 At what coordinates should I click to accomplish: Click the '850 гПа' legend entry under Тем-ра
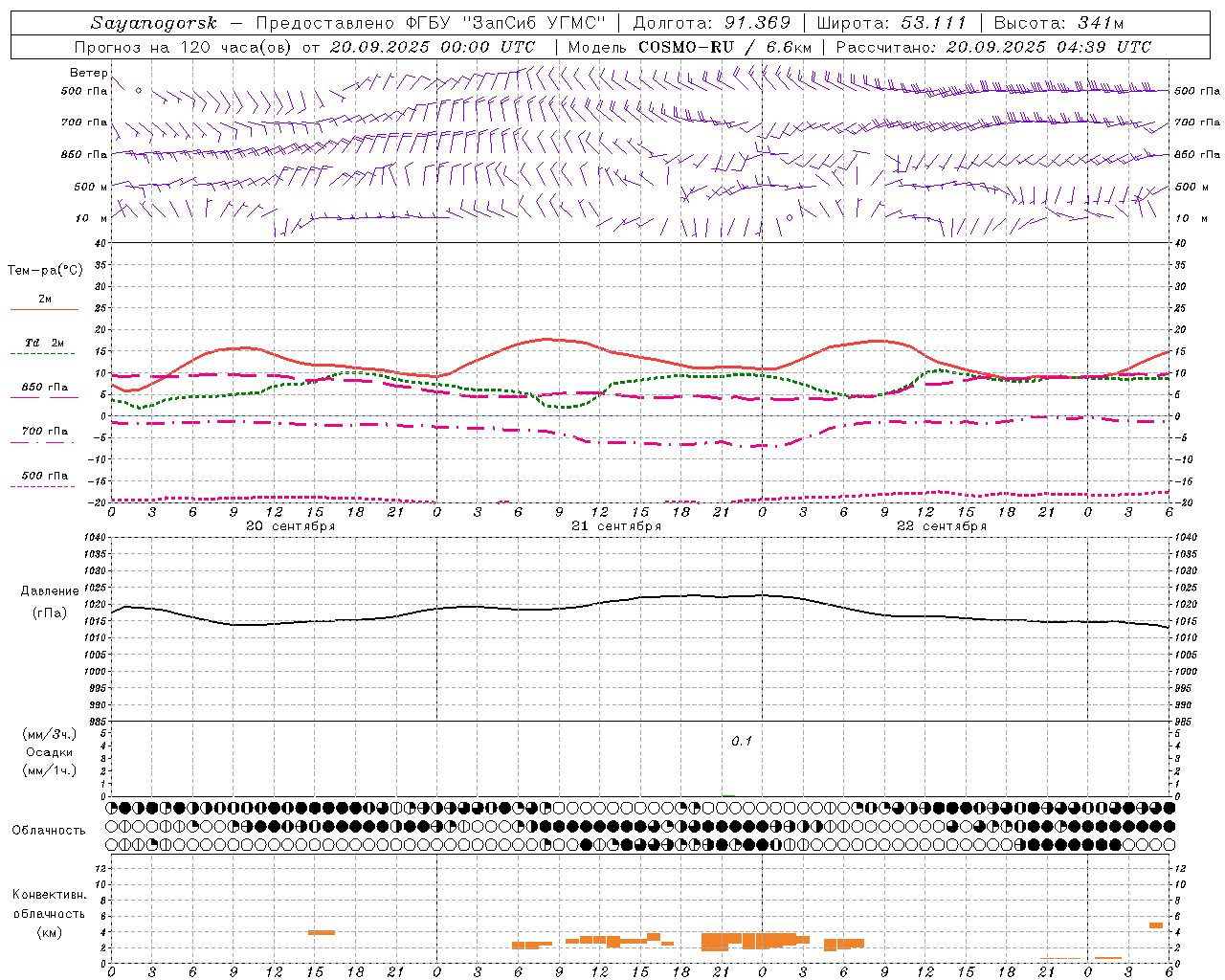[x=45, y=388]
